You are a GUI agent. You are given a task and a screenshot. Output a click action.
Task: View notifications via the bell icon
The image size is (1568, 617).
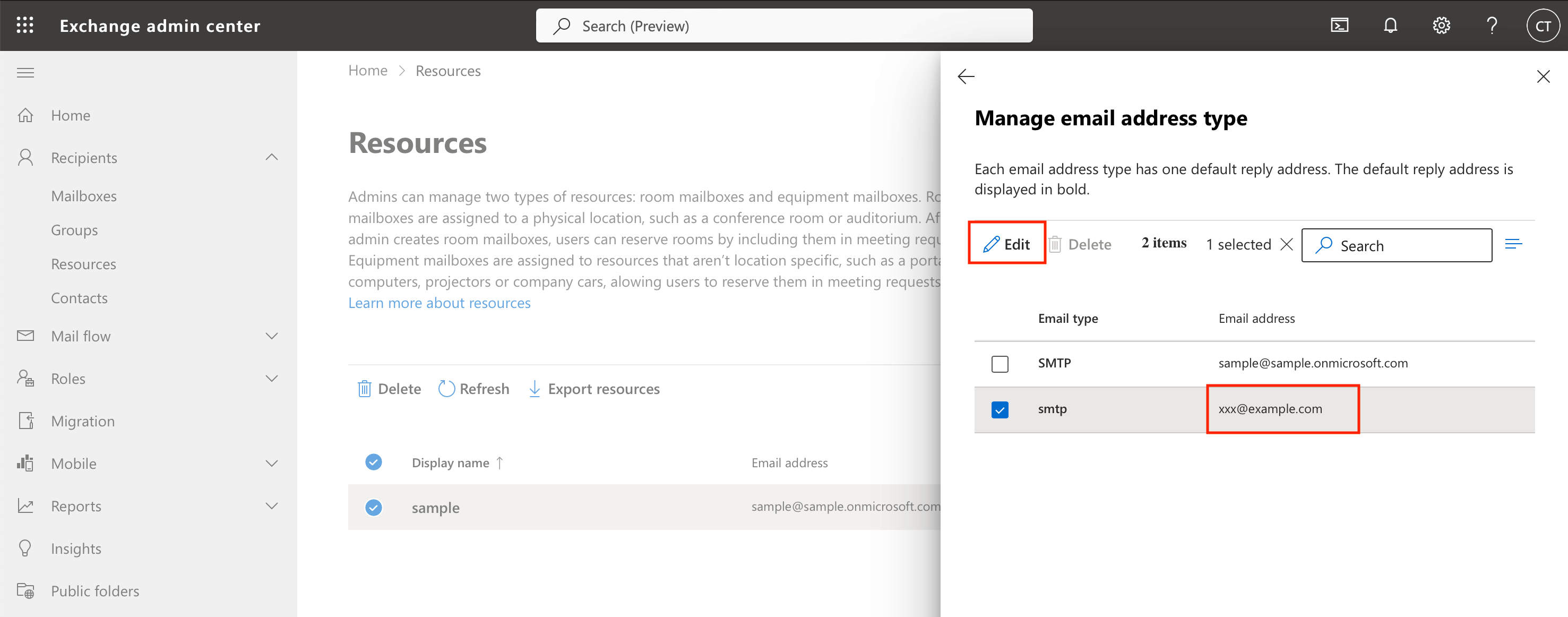(1391, 25)
